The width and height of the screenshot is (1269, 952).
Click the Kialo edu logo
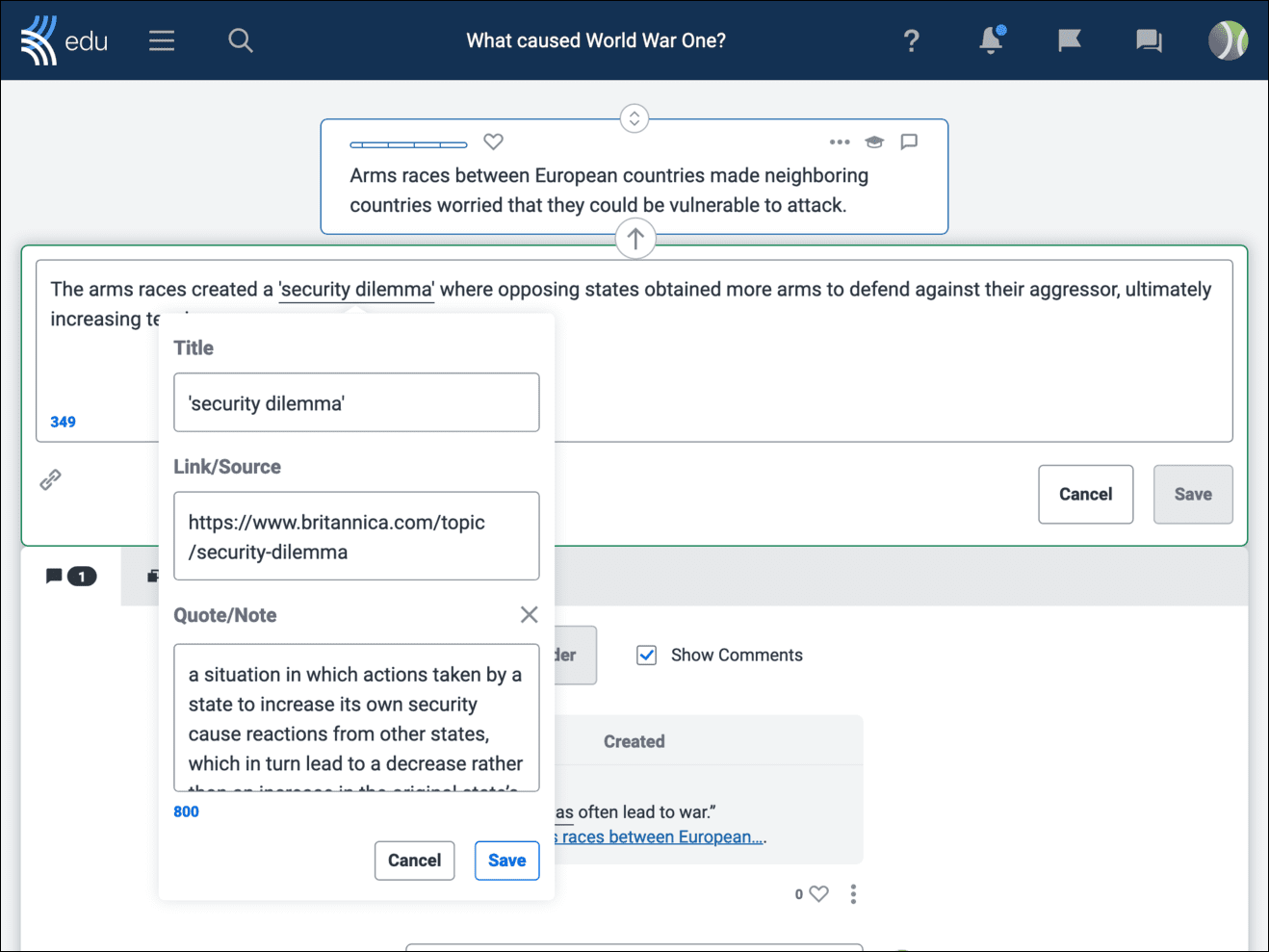point(64,40)
